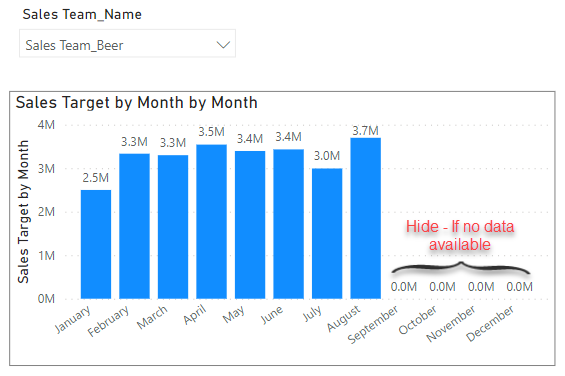565x376 pixels.
Task: Click the June bar
Action: 289,224
